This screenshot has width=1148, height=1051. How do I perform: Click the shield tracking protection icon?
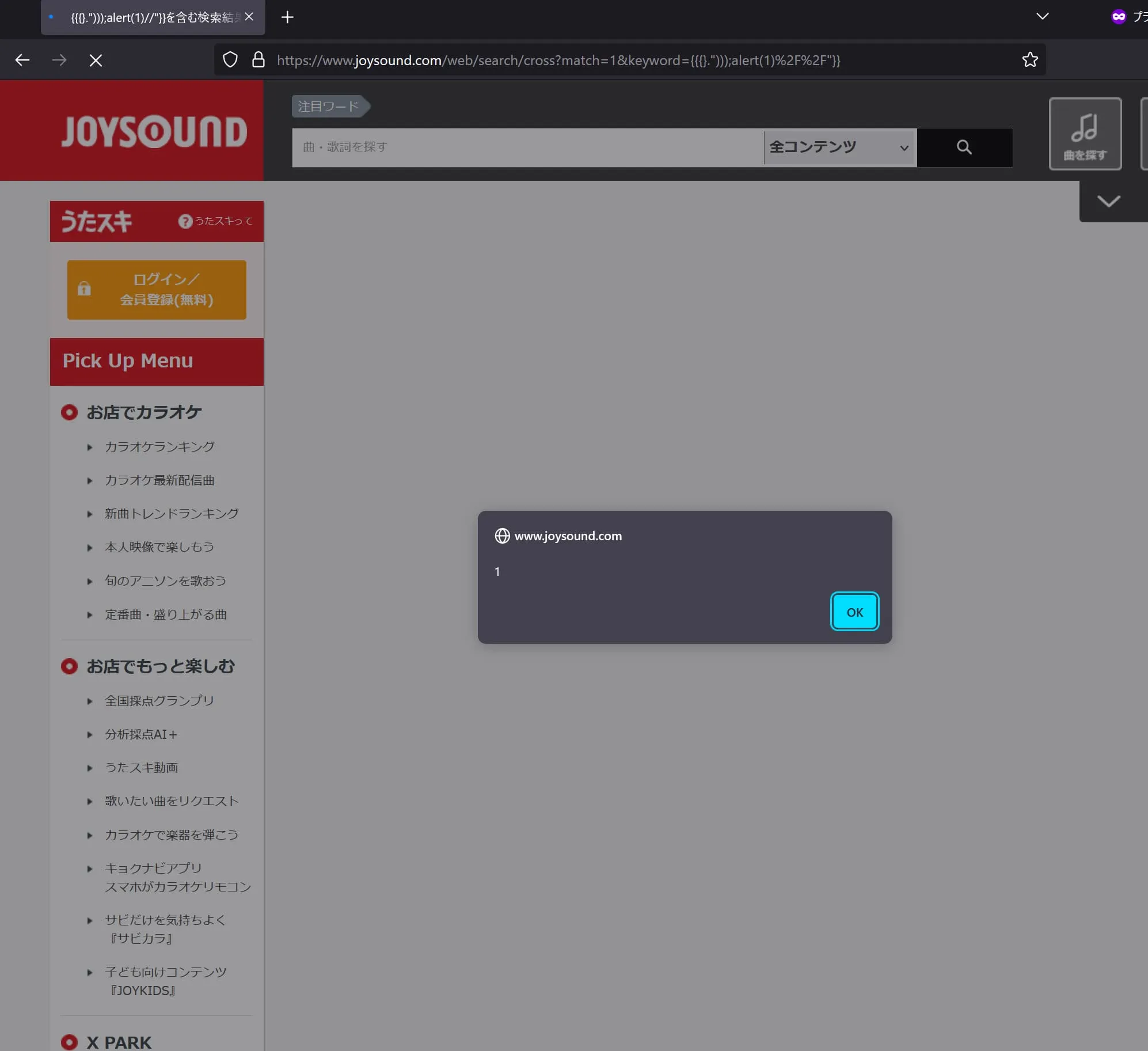[230, 60]
